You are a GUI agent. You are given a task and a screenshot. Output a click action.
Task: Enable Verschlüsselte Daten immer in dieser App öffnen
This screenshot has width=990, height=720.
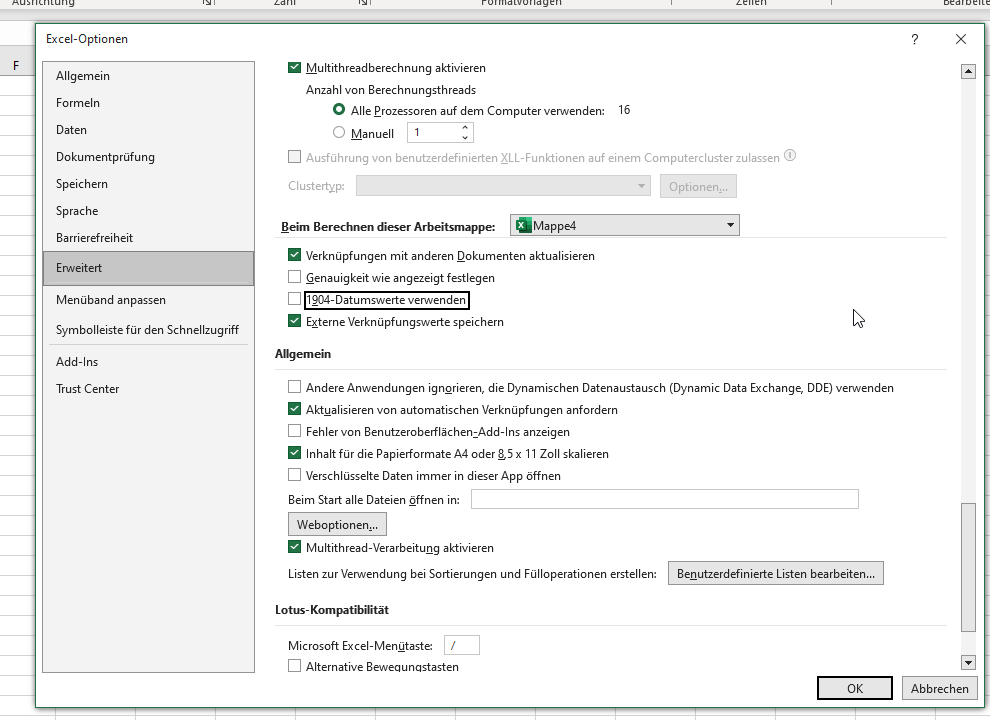pos(294,476)
